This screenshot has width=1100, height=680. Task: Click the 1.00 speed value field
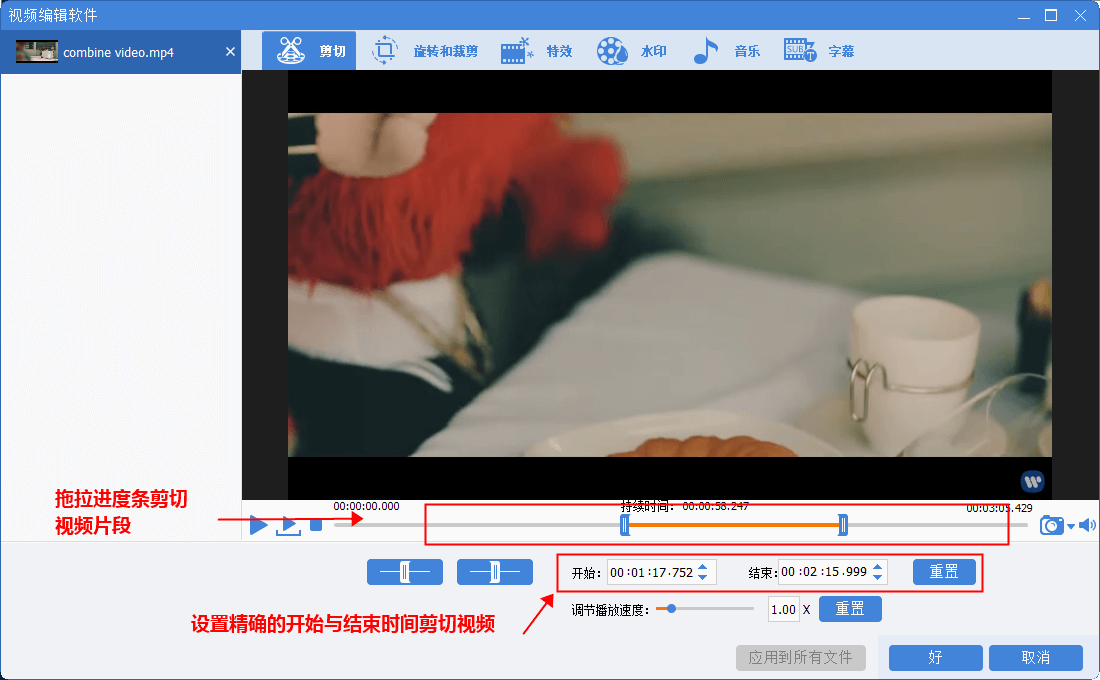[784, 610]
